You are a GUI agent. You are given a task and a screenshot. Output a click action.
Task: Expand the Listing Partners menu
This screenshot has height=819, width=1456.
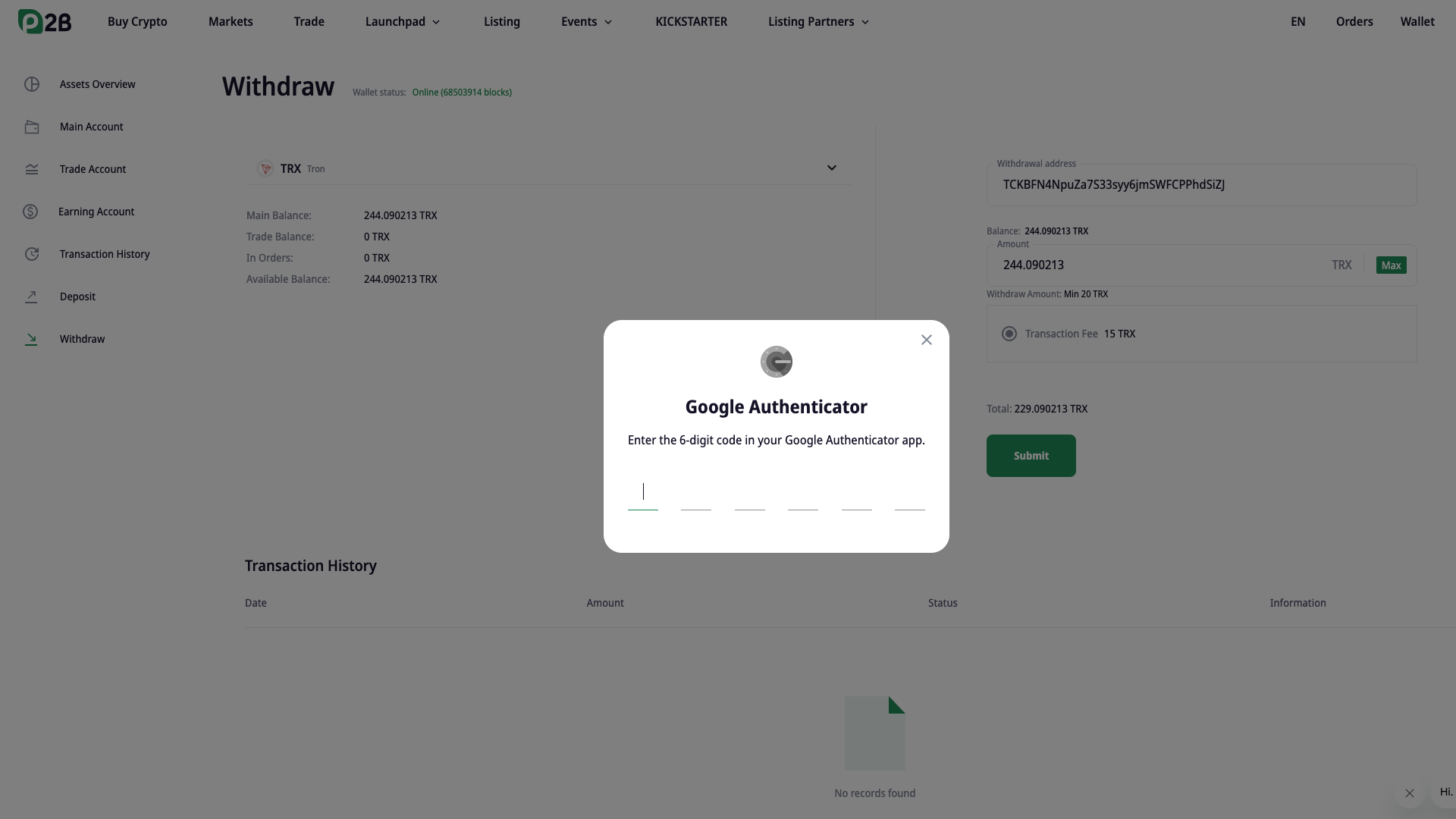819,21
